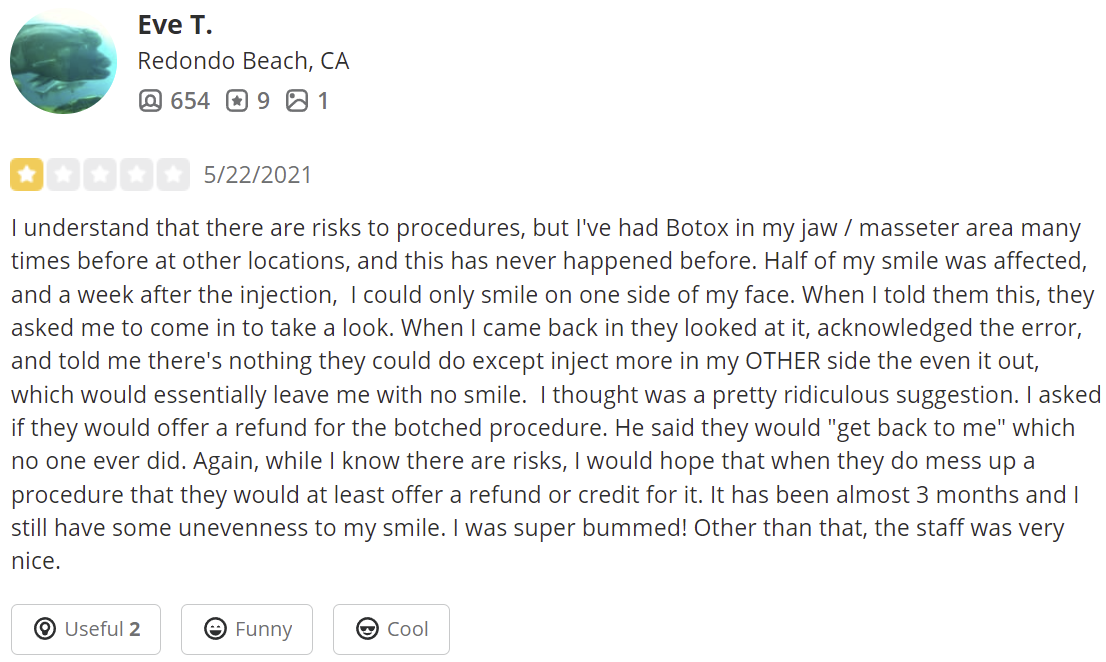
Task: Click the fifth empty rating star
Action: pyautogui.click(x=172, y=175)
